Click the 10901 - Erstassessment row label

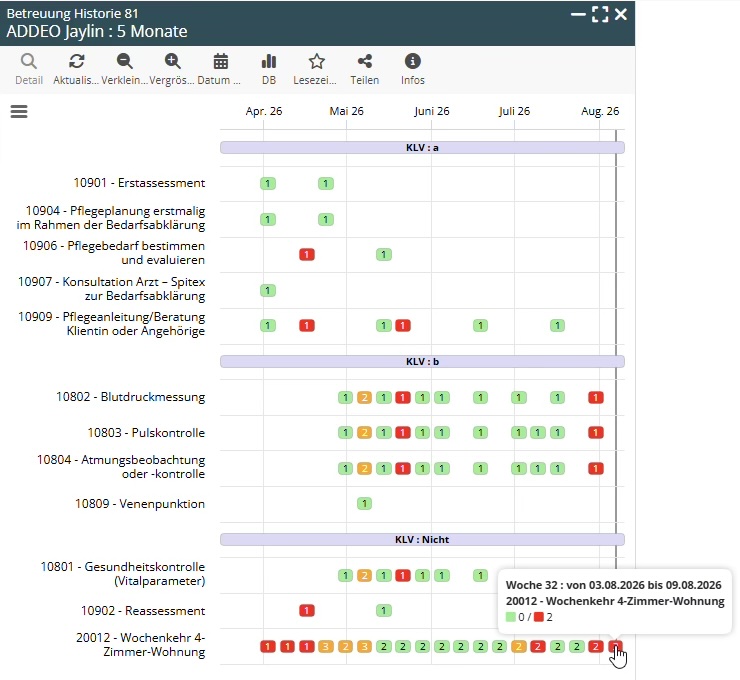(x=139, y=183)
